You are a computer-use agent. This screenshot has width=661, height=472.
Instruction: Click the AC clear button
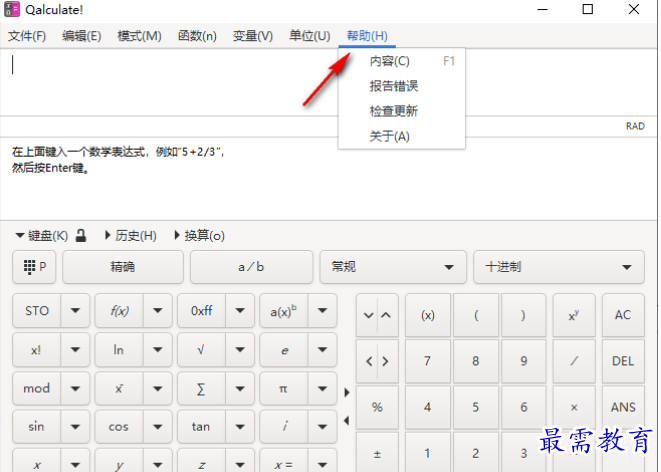623,315
